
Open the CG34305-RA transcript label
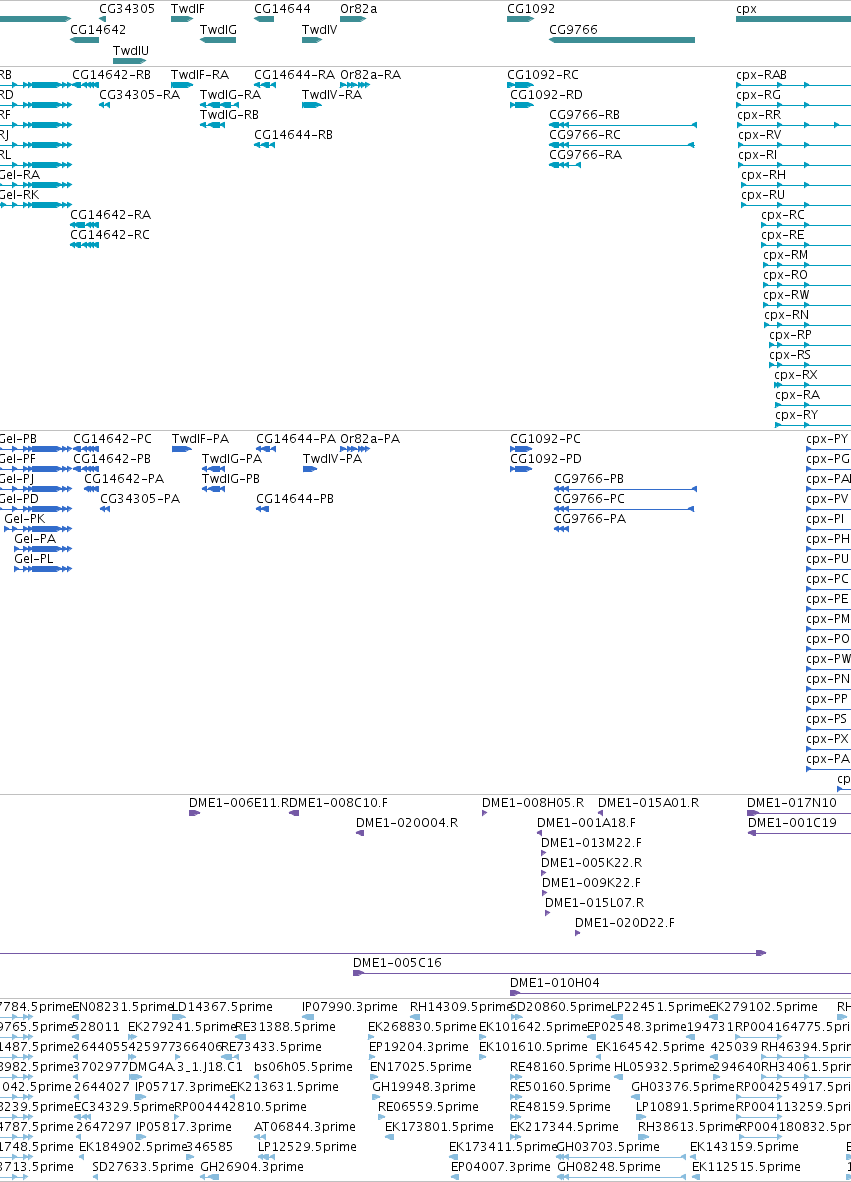click(x=139, y=95)
